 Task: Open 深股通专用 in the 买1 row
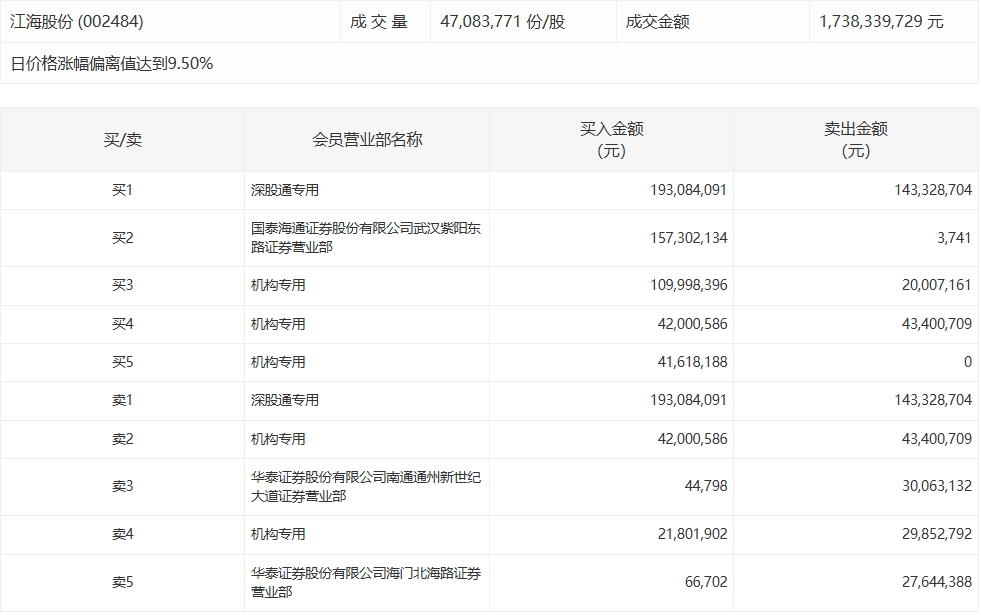(285, 190)
